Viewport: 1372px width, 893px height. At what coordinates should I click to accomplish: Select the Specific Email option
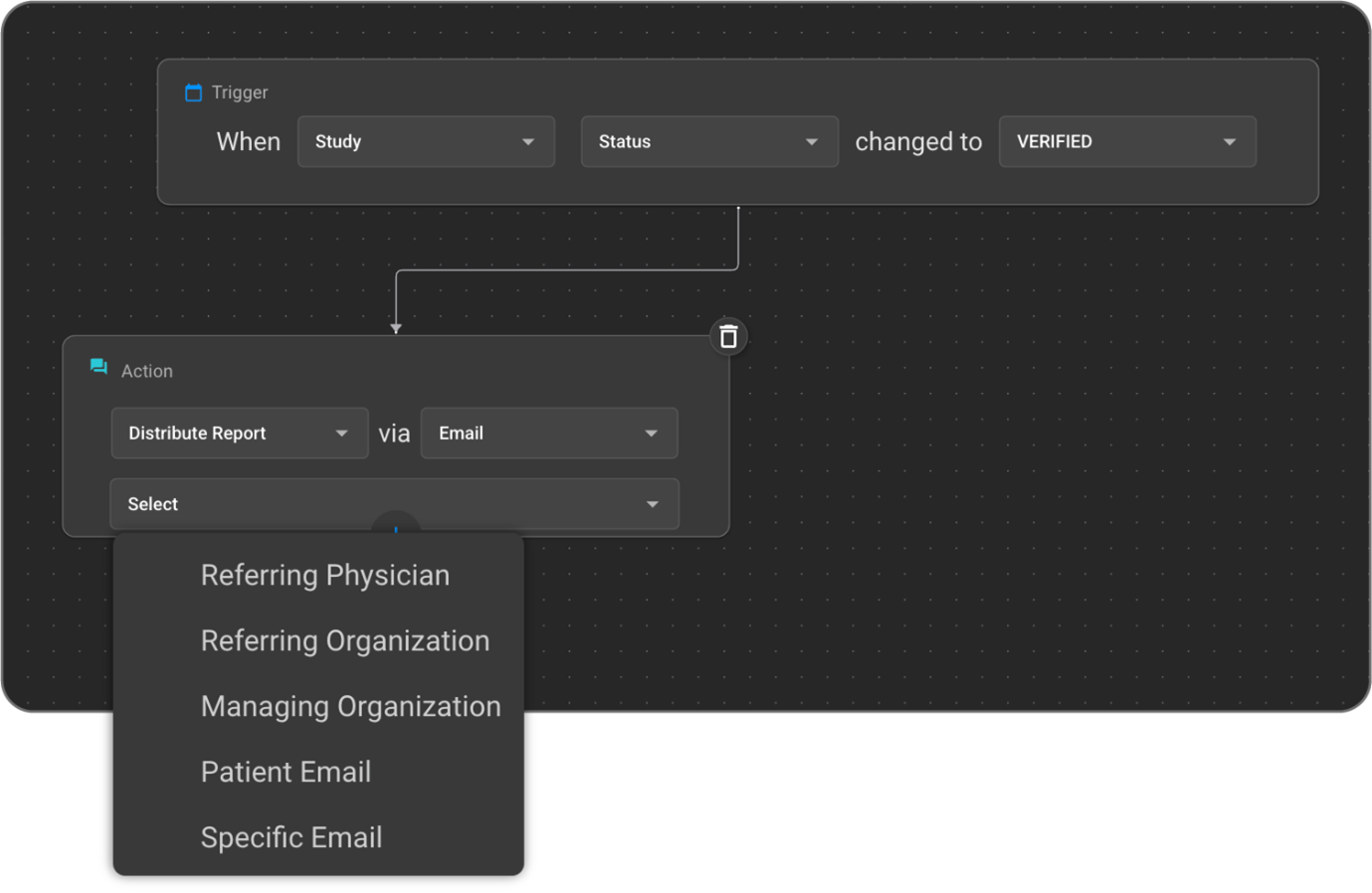[x=292, y=838]
